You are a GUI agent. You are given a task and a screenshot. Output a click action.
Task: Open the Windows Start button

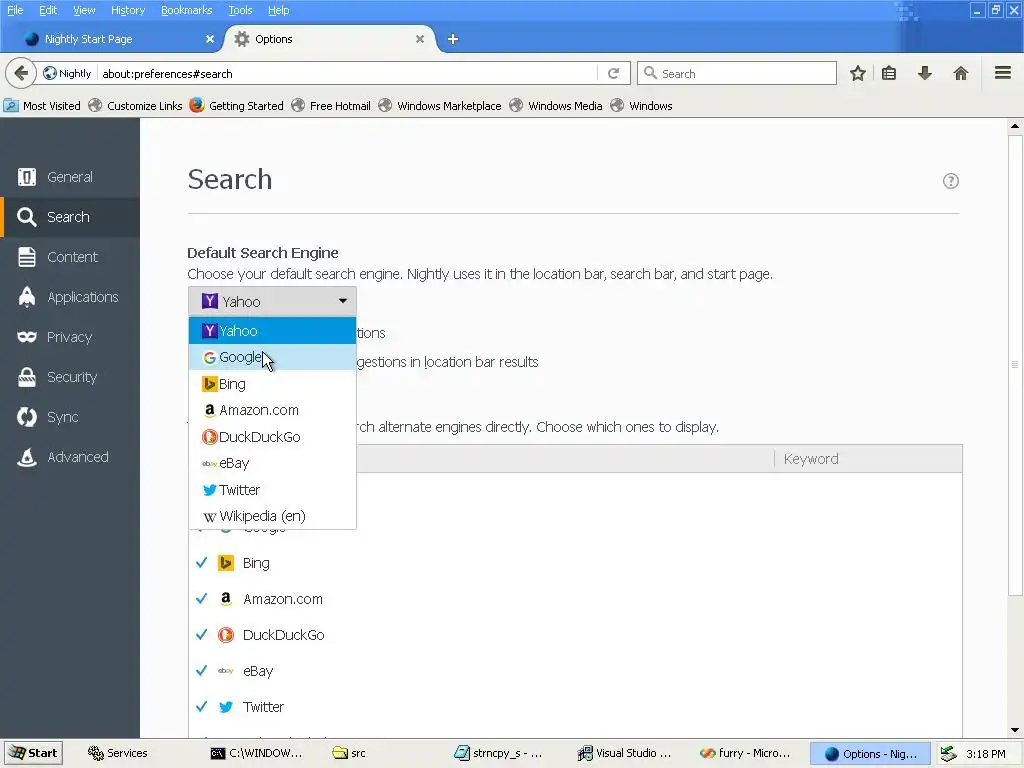pos(34,753)
